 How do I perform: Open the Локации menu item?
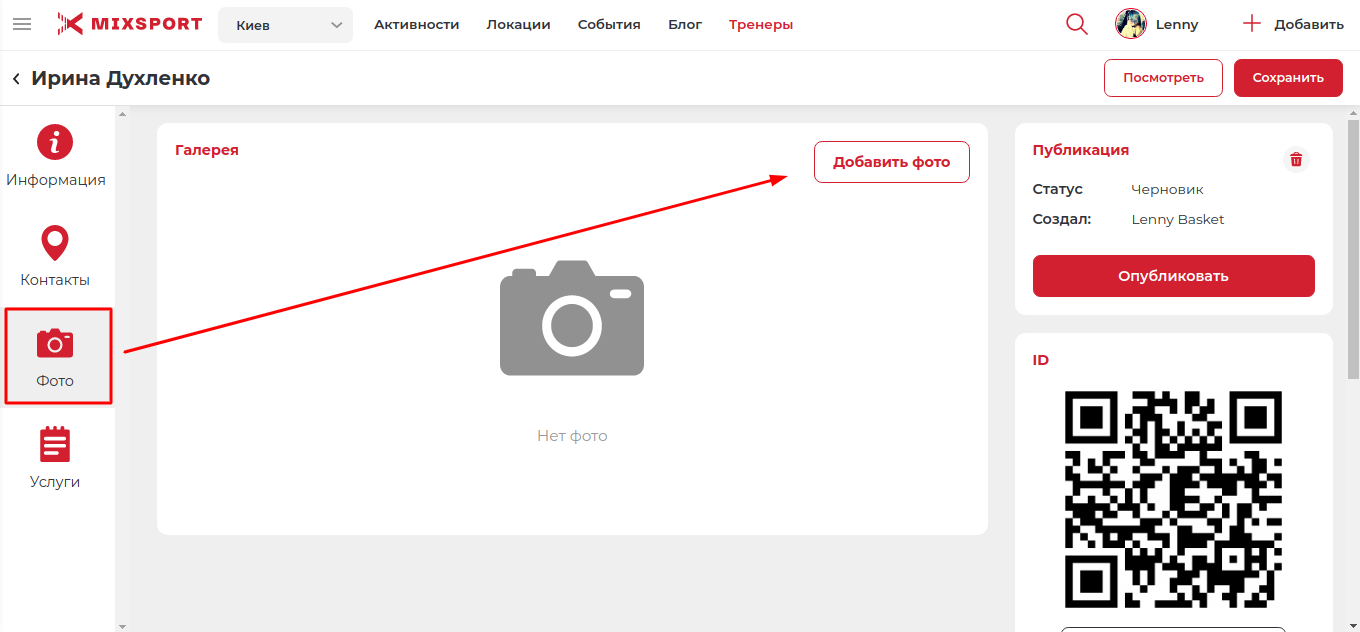click(x=518, y=24)
